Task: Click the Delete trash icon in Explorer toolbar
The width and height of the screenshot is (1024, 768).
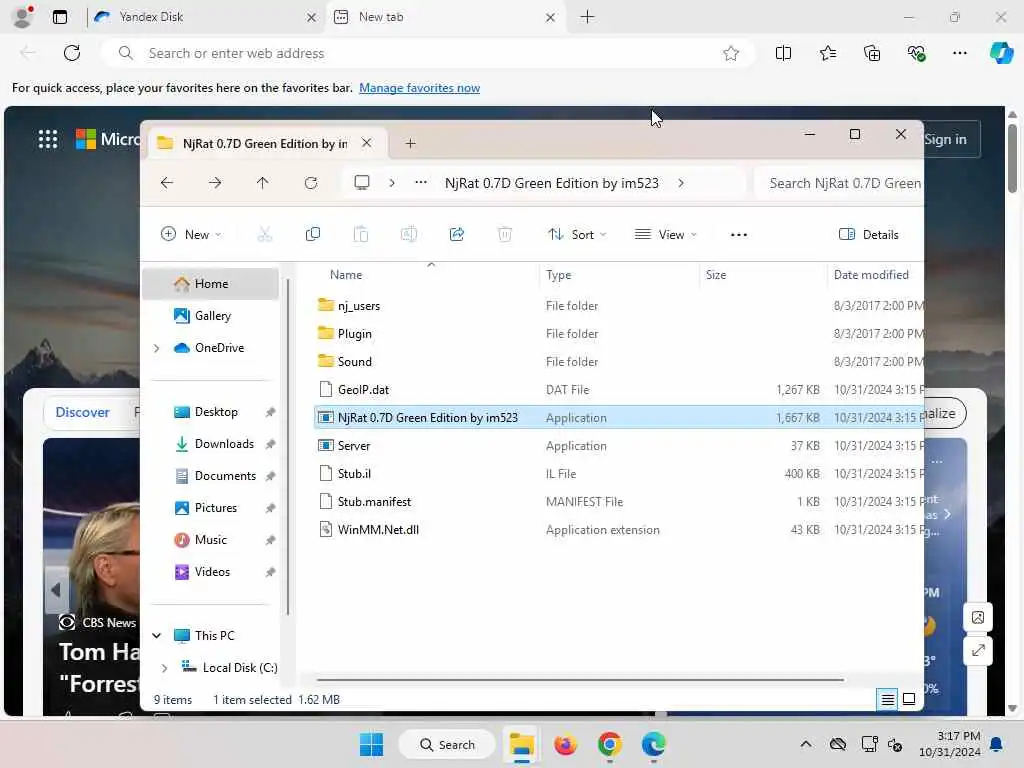Action: click(x=505, y=234)
